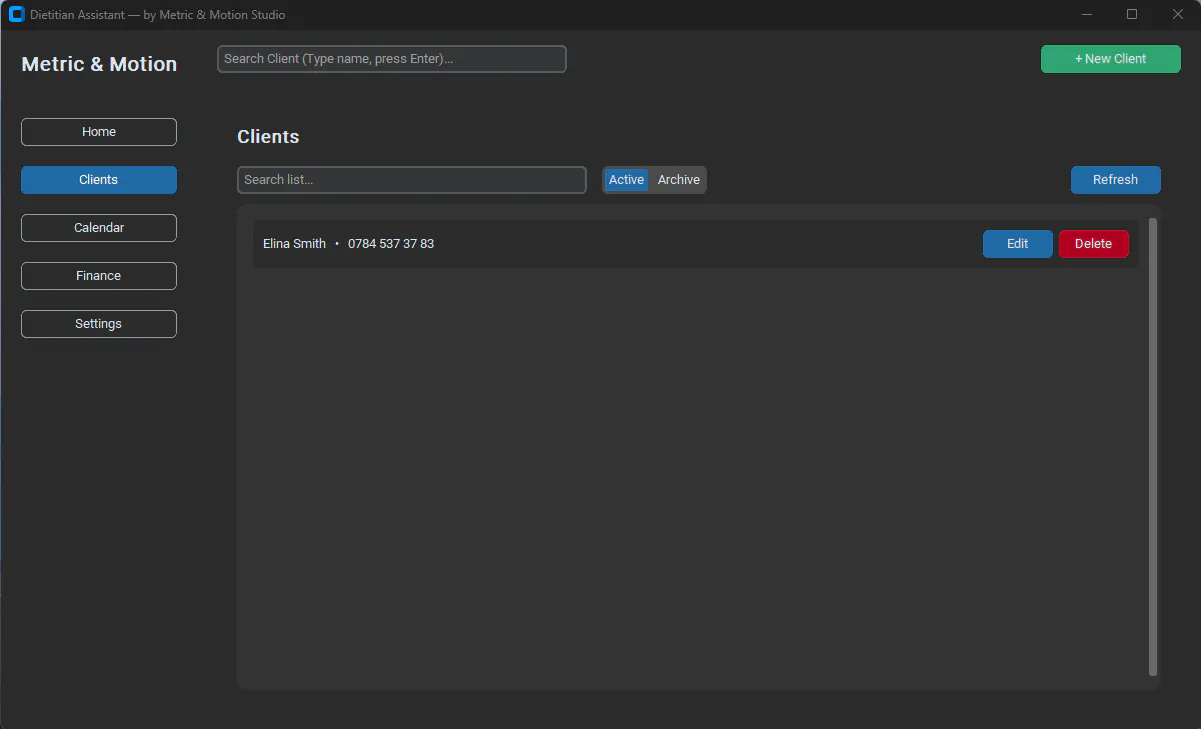1201x729 pixels.
Task: Select the Elina Smith name text
Action: tap(294, 244)
